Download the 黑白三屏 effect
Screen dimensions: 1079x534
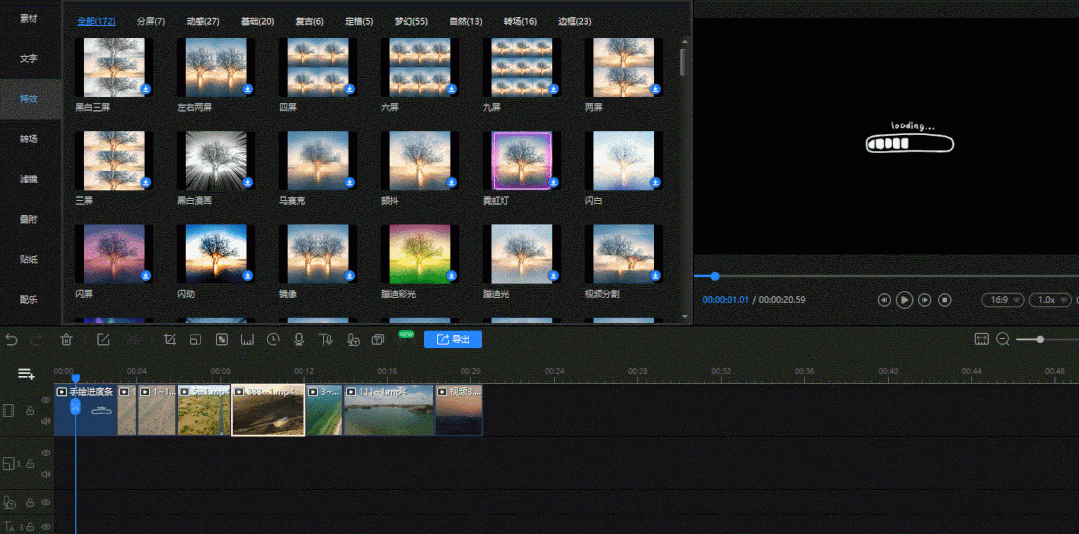click(146, 89)
